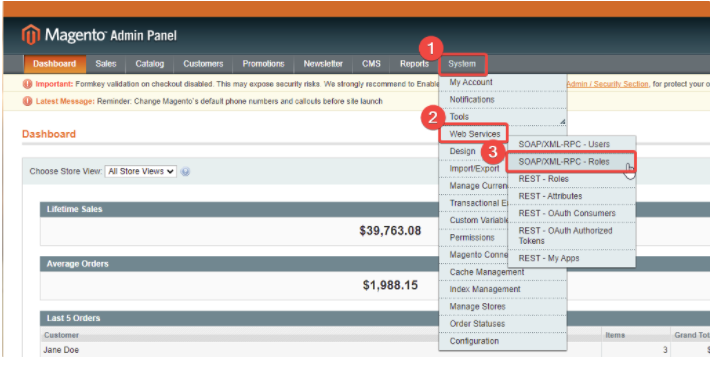
Task: Select Tools menu entry
Action: pos(502,117)
